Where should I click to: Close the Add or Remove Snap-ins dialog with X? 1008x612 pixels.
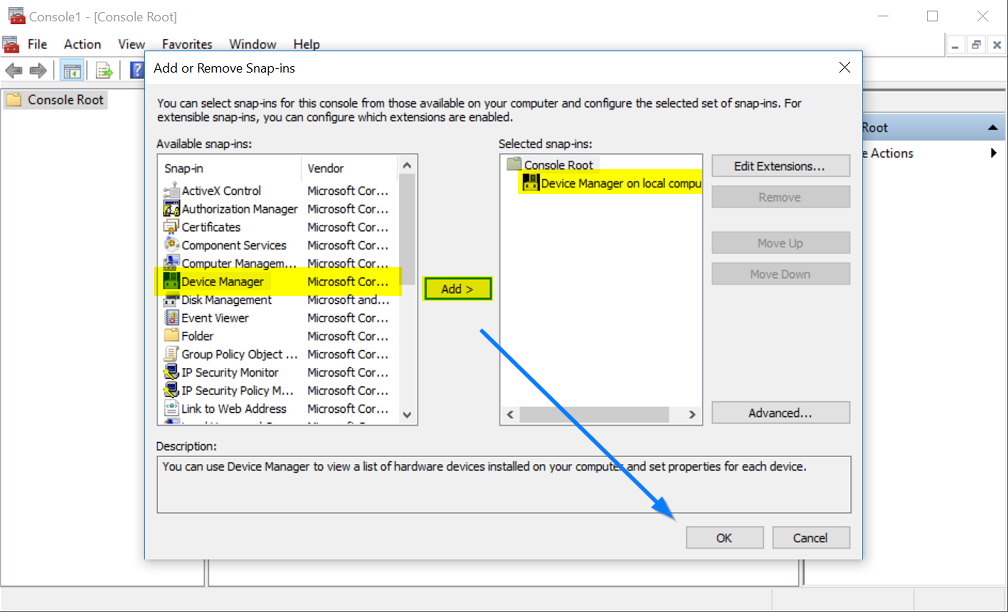coord(845,68)
